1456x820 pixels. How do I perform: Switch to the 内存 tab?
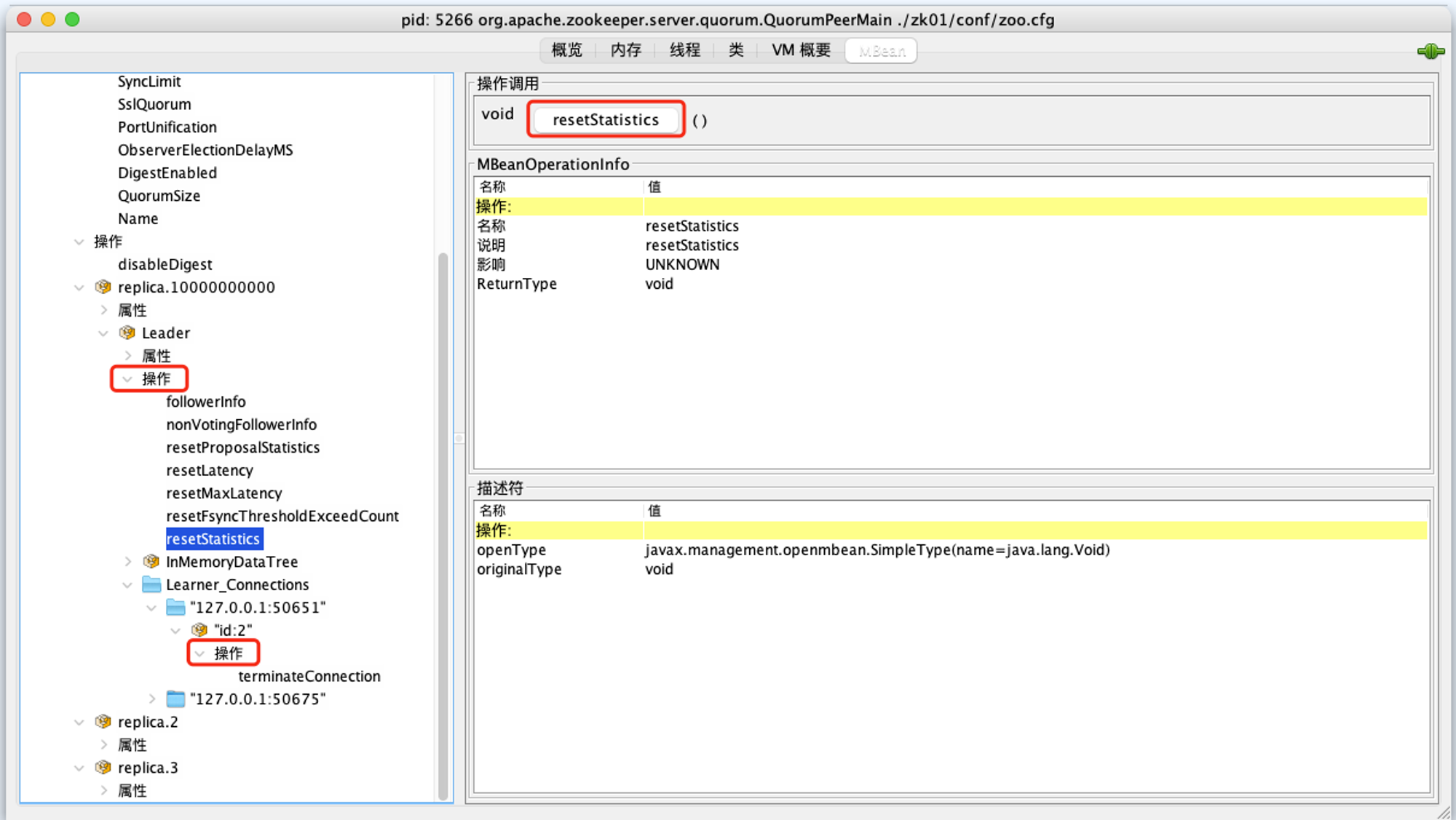tap(626, 50)
